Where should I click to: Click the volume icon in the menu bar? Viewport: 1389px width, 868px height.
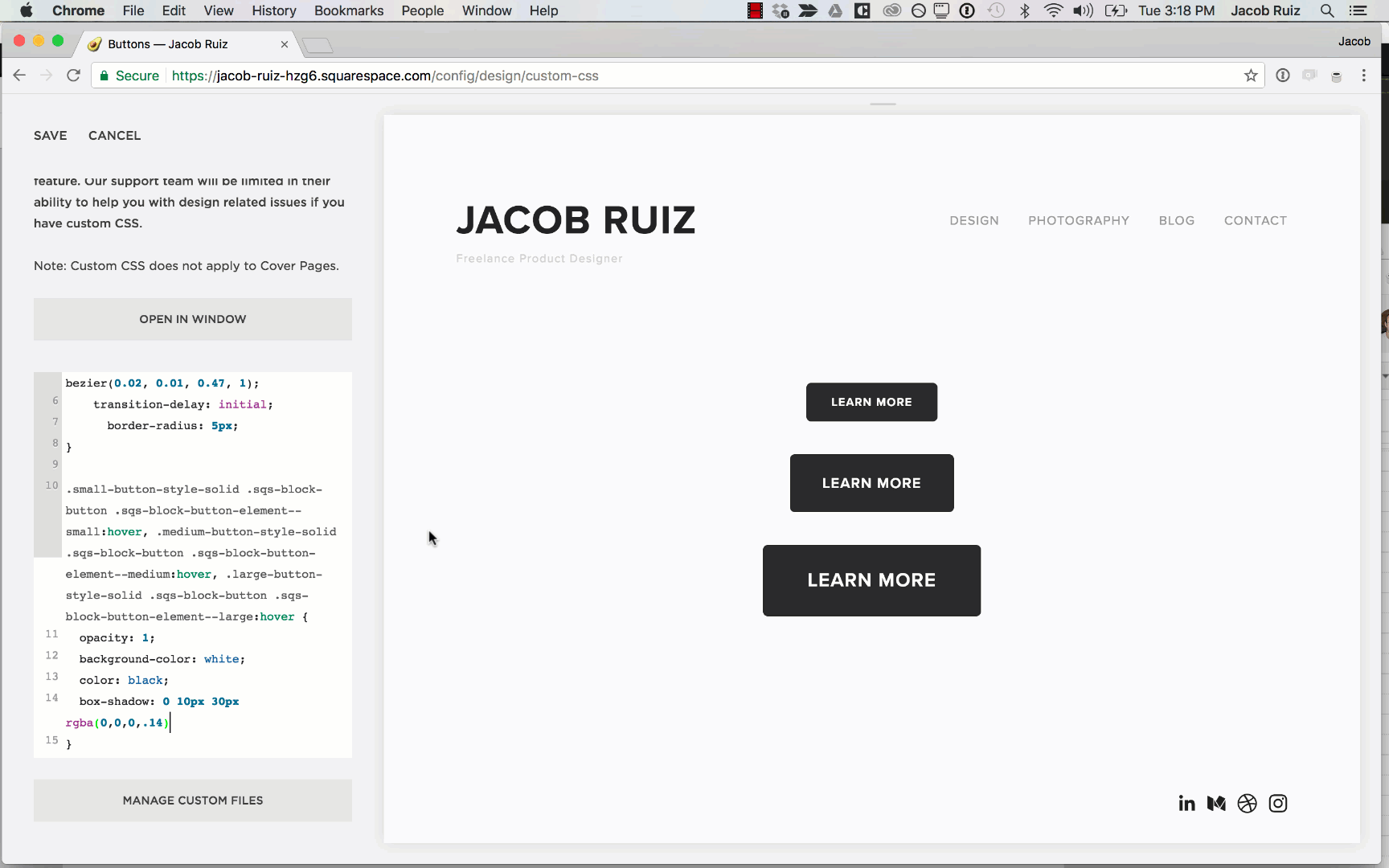(x=1082, y=10)
